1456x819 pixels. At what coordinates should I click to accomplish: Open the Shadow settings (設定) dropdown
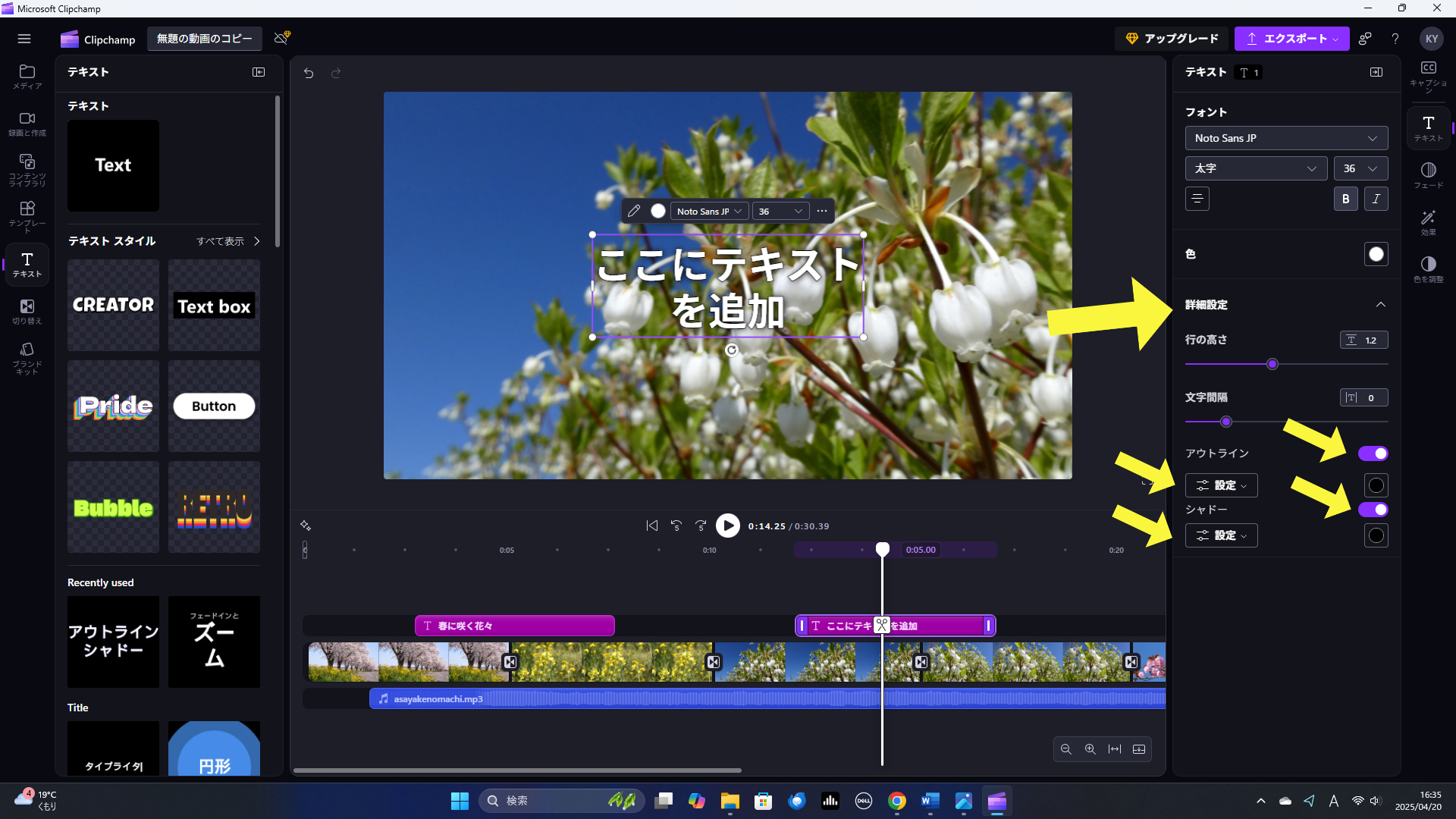[x=1221, y=535]
